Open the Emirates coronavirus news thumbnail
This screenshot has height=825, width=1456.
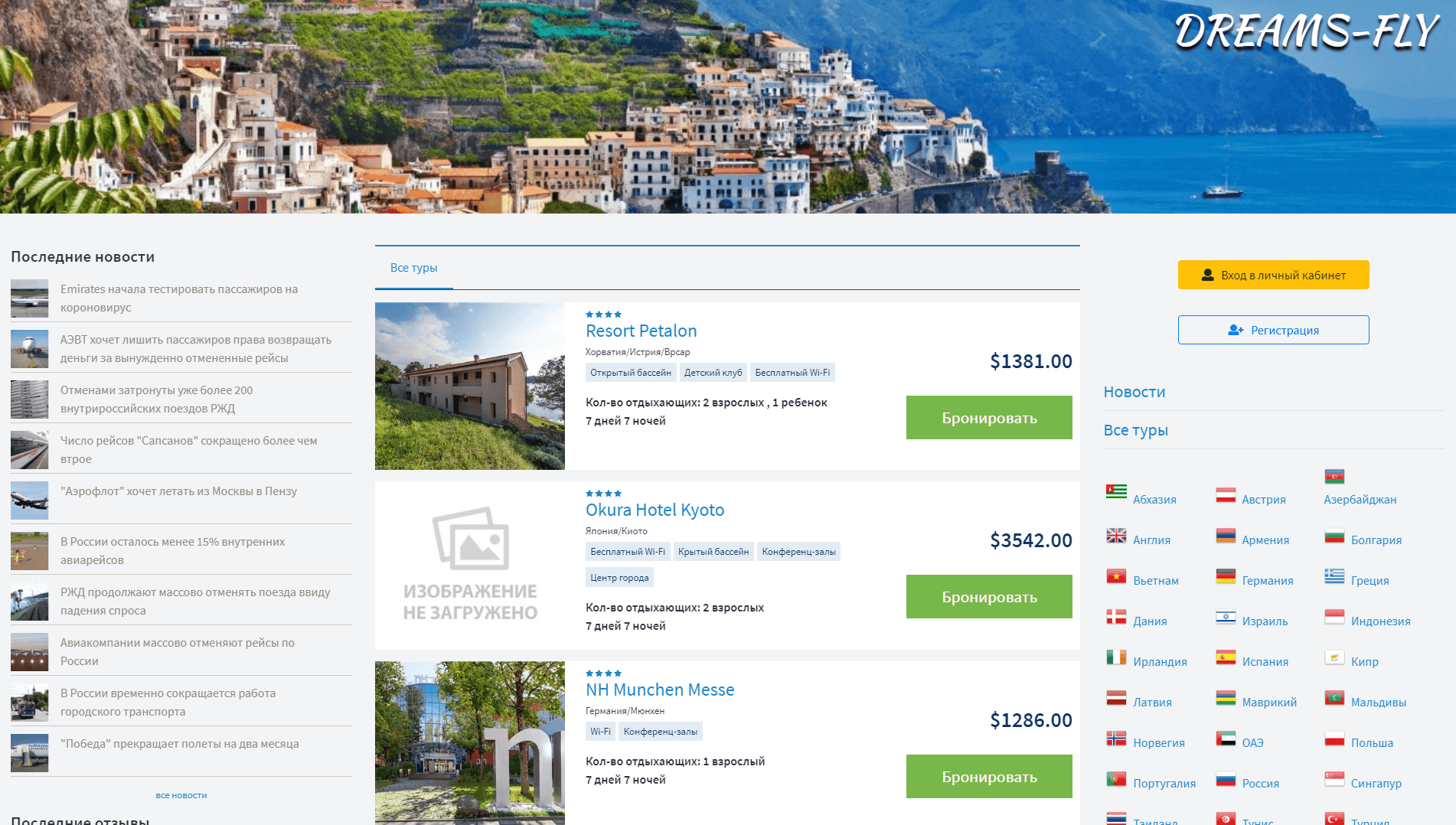(x=30, y=298)
